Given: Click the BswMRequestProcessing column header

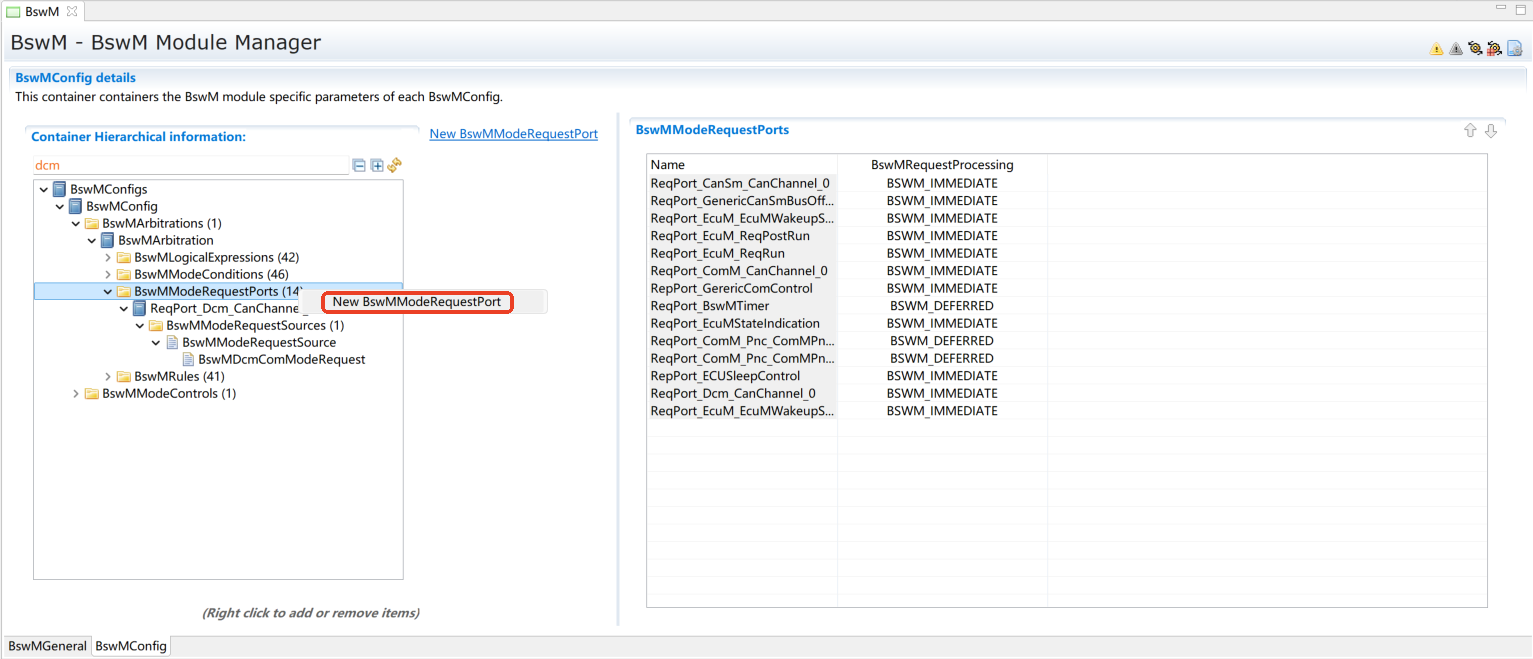Looking at the screenshot, I should [x=941, y=165].
